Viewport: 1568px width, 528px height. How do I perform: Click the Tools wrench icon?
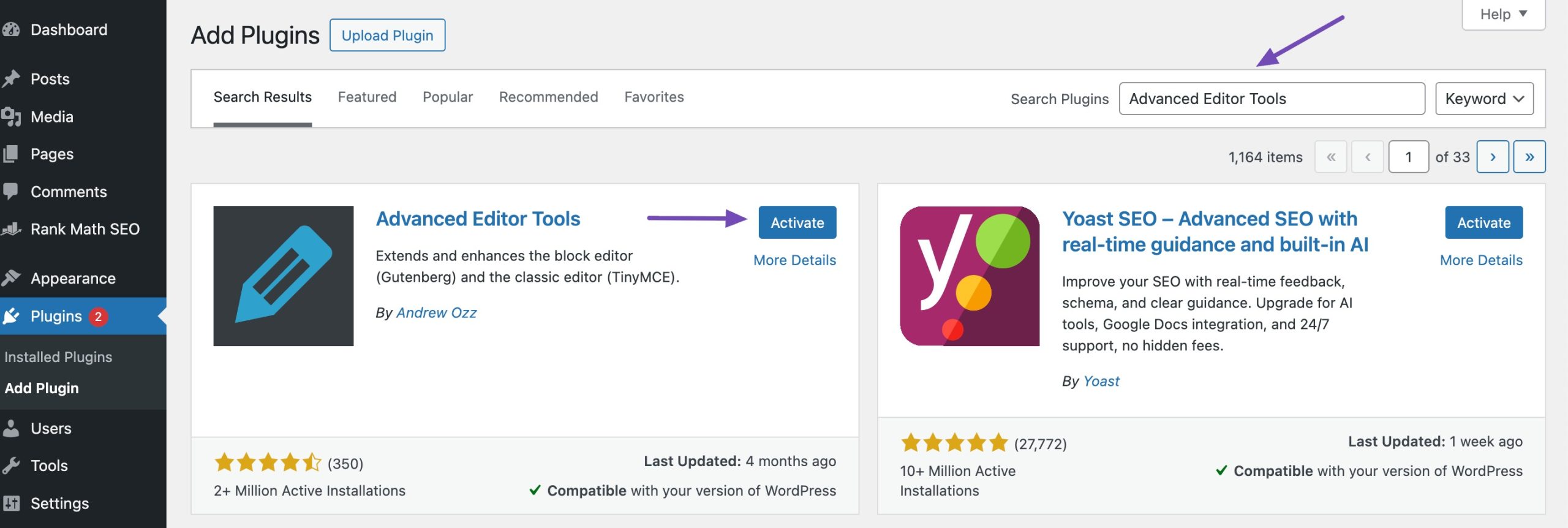pos(11,466)
